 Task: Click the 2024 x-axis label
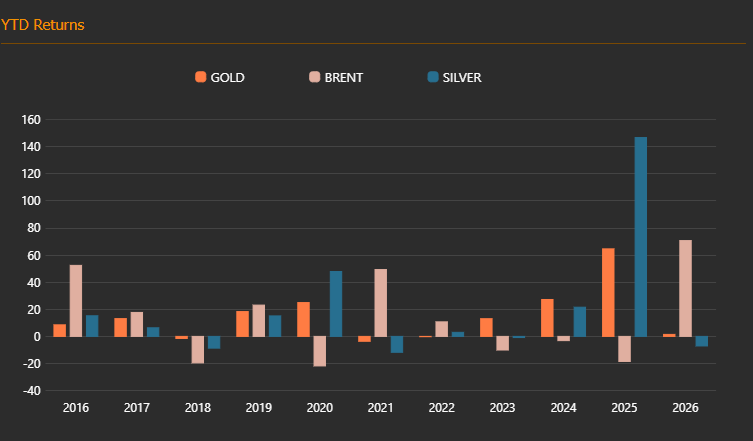coord(563,408)
